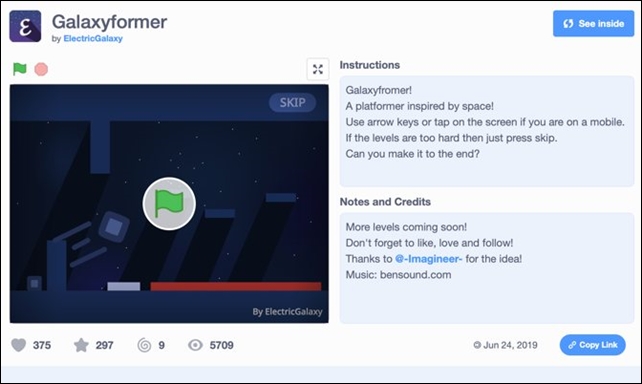Click "Don't forget to like, love and follow!"
The image size is (642, 384).
pyautogui.click(x=429, y=243)
